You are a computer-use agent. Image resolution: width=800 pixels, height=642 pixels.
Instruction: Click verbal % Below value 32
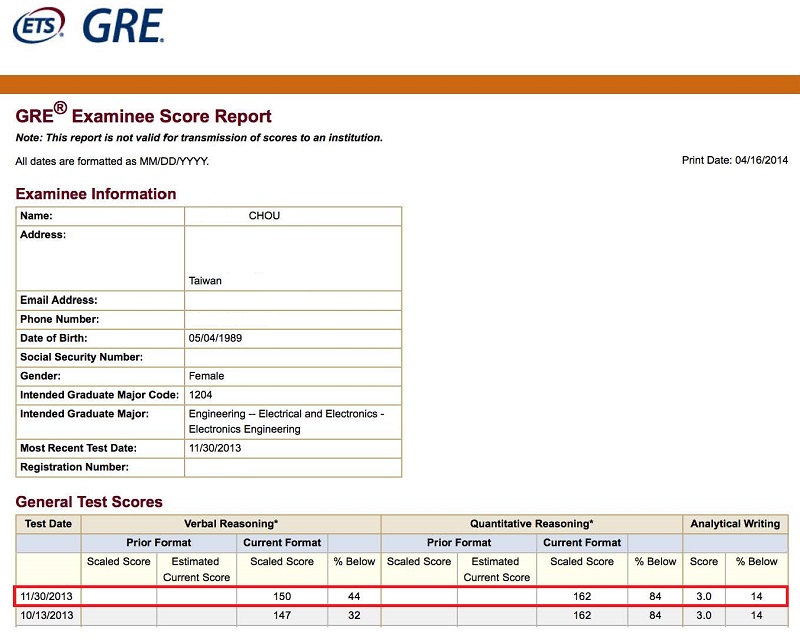354,615
